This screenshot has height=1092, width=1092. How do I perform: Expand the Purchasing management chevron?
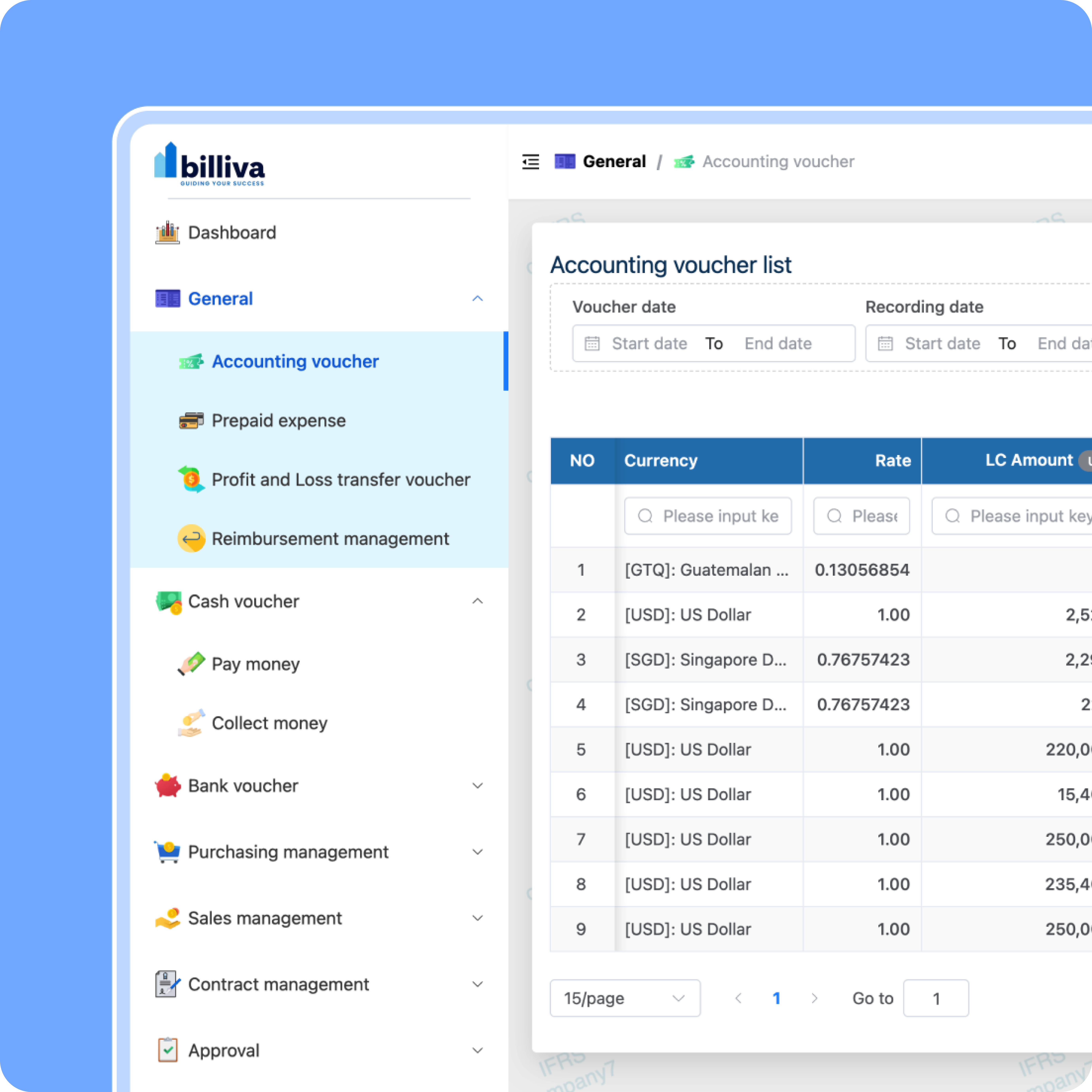click(x=478, y=852)
